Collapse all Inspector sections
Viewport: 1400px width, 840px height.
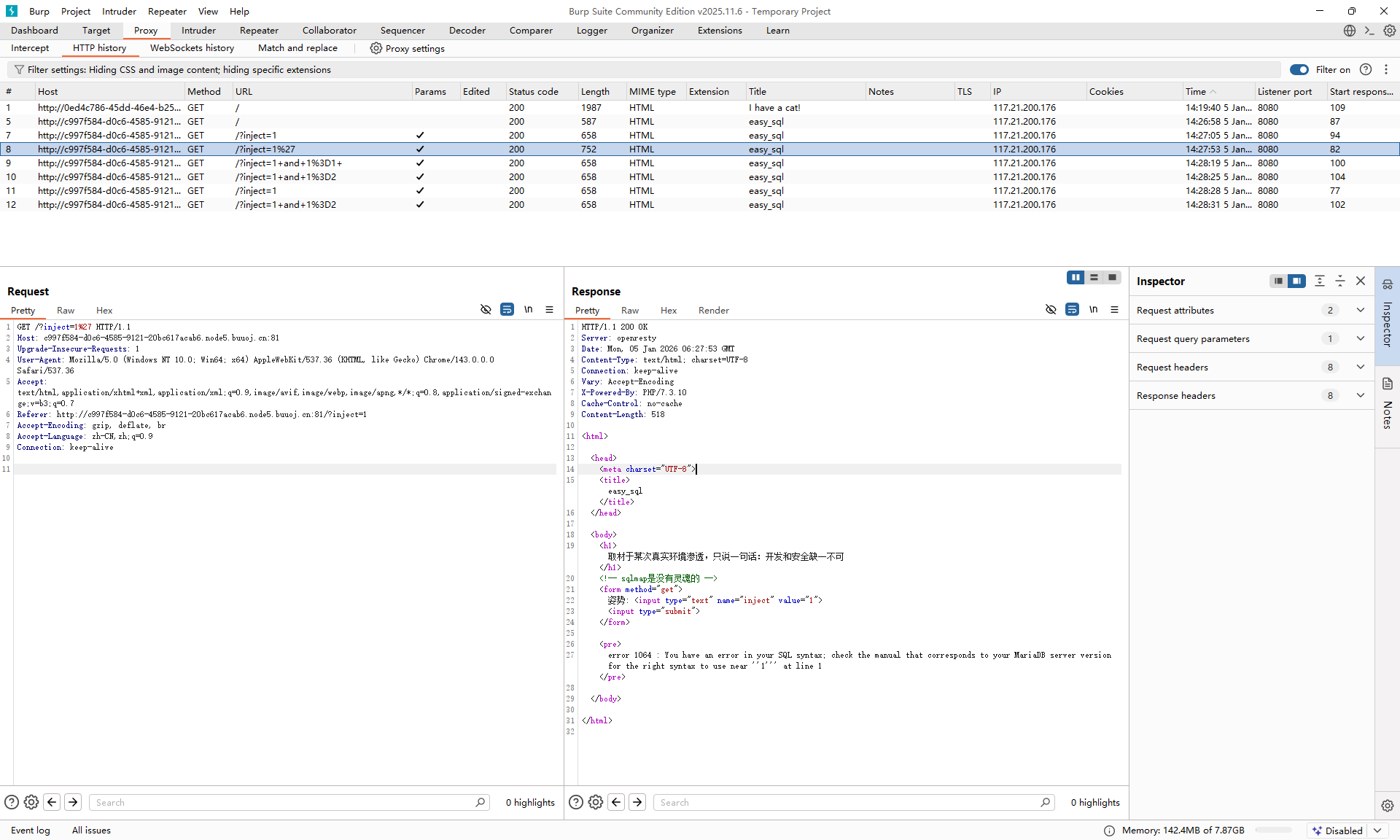click(1340, 281)
